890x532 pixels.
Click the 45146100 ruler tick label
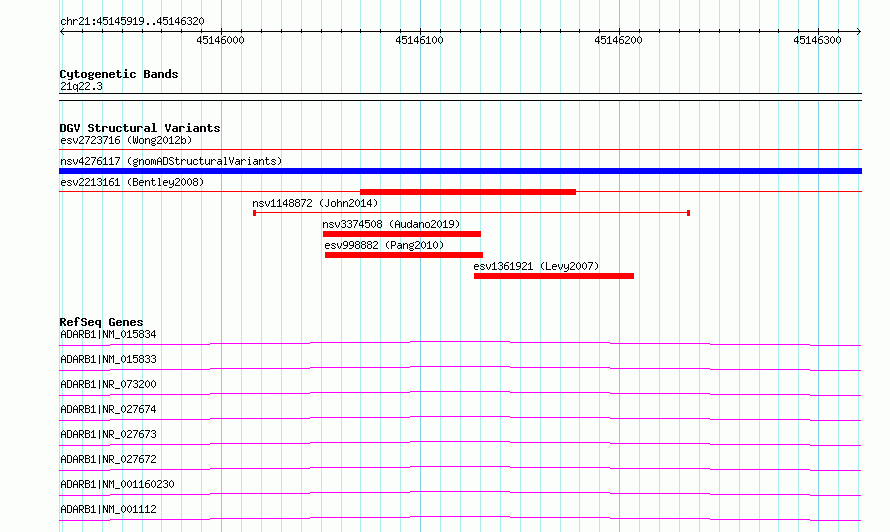[x=419, y=40]
